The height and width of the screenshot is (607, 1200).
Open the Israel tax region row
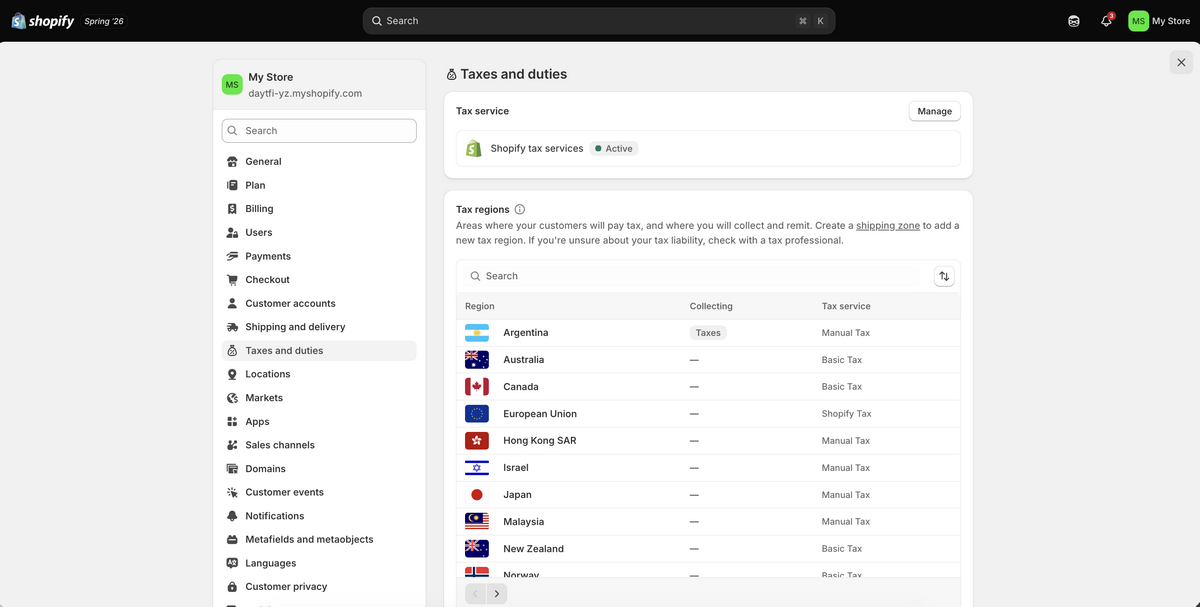(708, 468)
